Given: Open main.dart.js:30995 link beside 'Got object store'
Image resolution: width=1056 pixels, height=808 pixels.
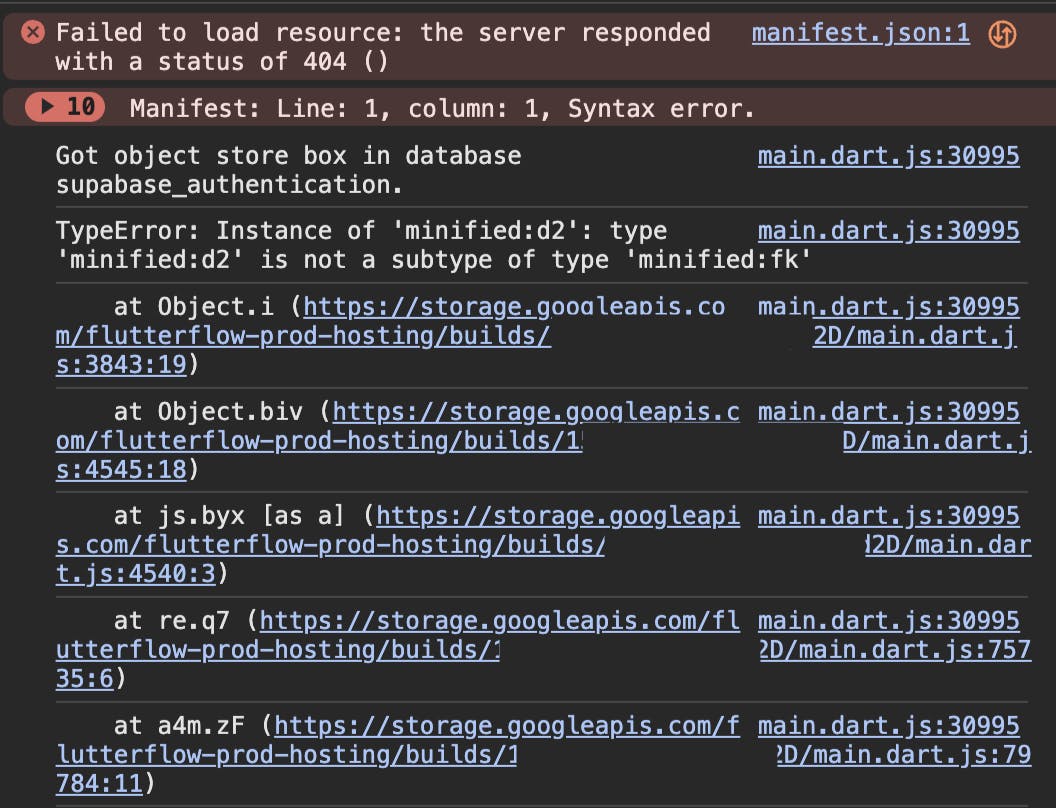Looking at the screenshot, I should (x=888, y=155).
